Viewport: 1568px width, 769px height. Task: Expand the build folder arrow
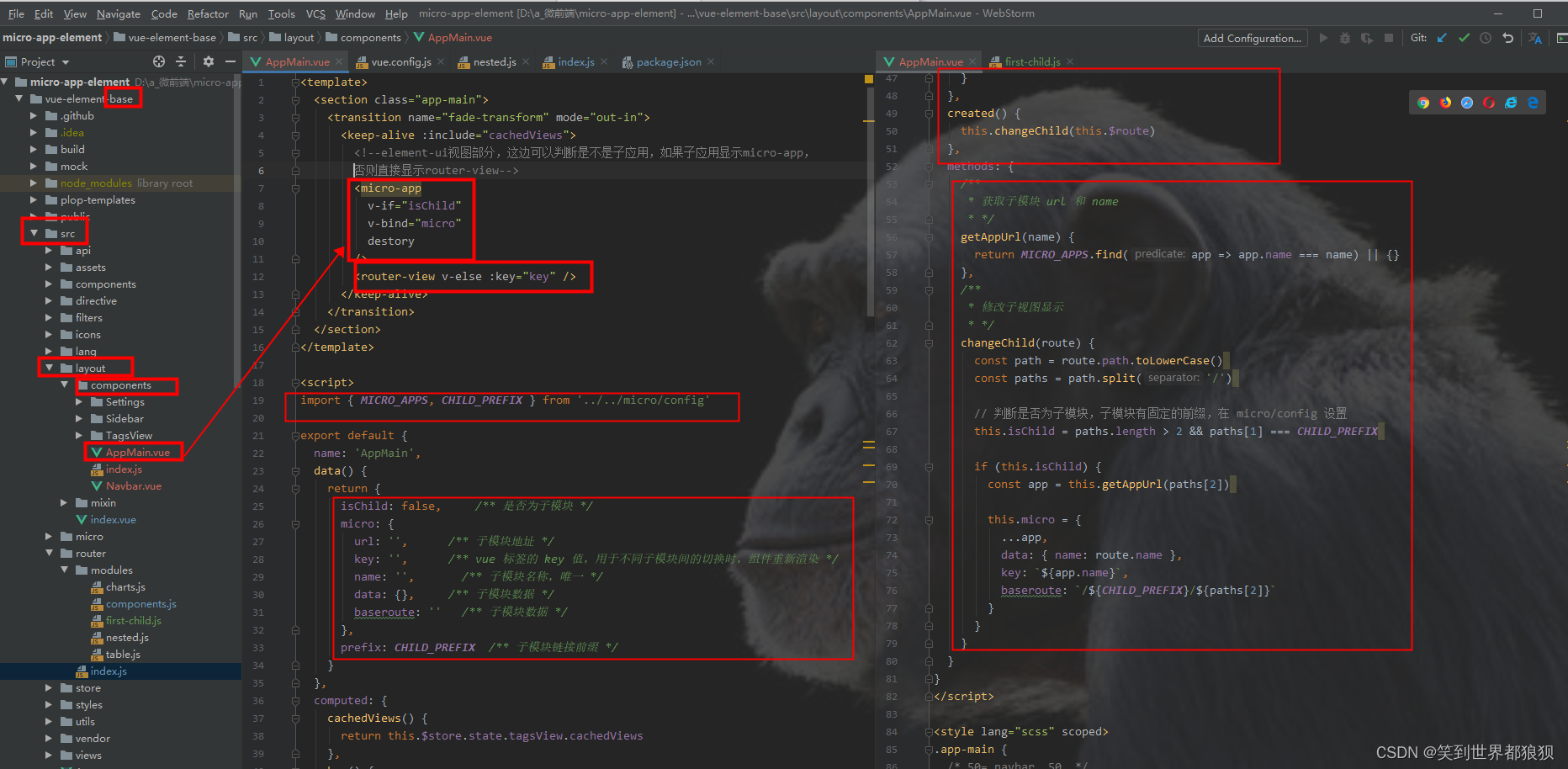coord(34,149)
